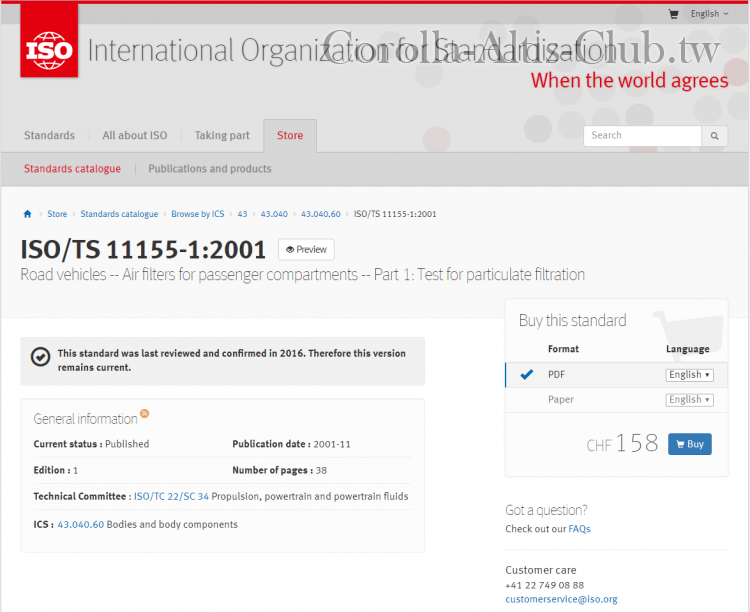This screenshot has width=750, height=612.
Task: Click the confirmed-status checkmark icon
Action: click(x=41, y=356)
